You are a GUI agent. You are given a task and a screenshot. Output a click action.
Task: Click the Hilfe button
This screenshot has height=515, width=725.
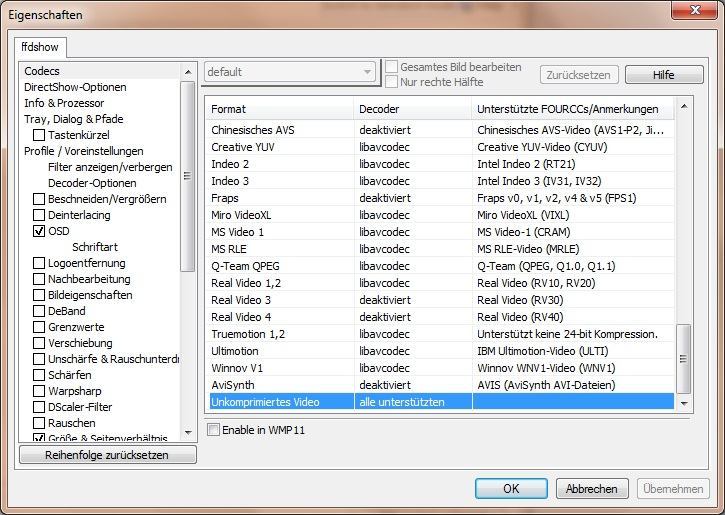click(664, 75)
